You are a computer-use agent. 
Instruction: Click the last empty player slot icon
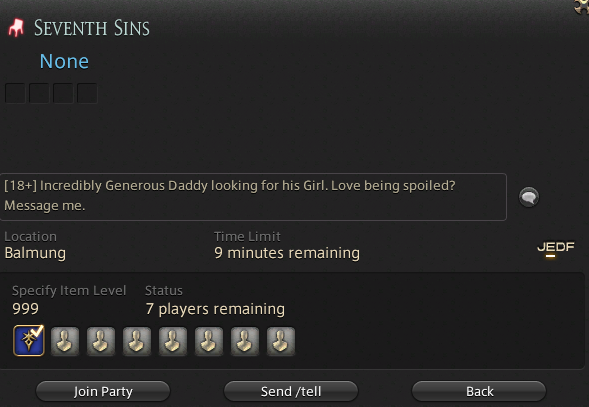tap(281, 341)
